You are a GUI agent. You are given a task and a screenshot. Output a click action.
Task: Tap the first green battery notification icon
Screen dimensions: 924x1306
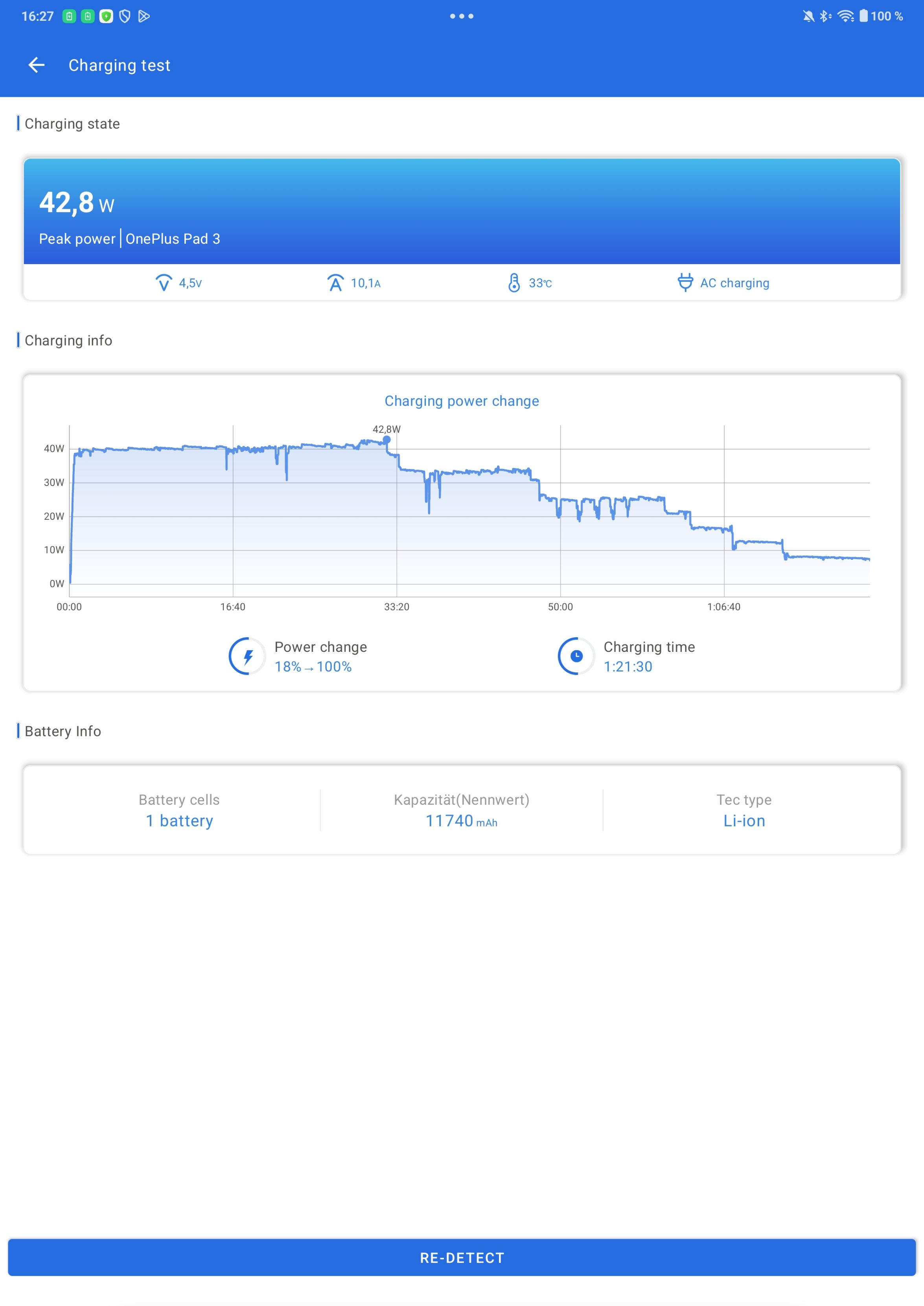[70, 16]
